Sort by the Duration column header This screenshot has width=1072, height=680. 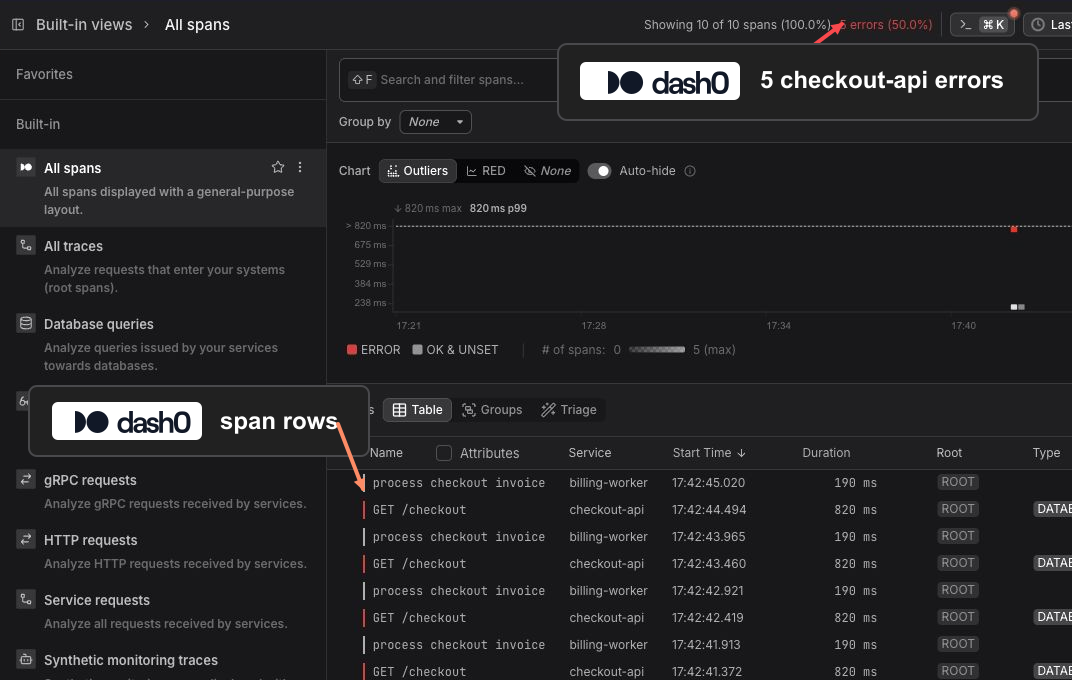click(826, 452)
